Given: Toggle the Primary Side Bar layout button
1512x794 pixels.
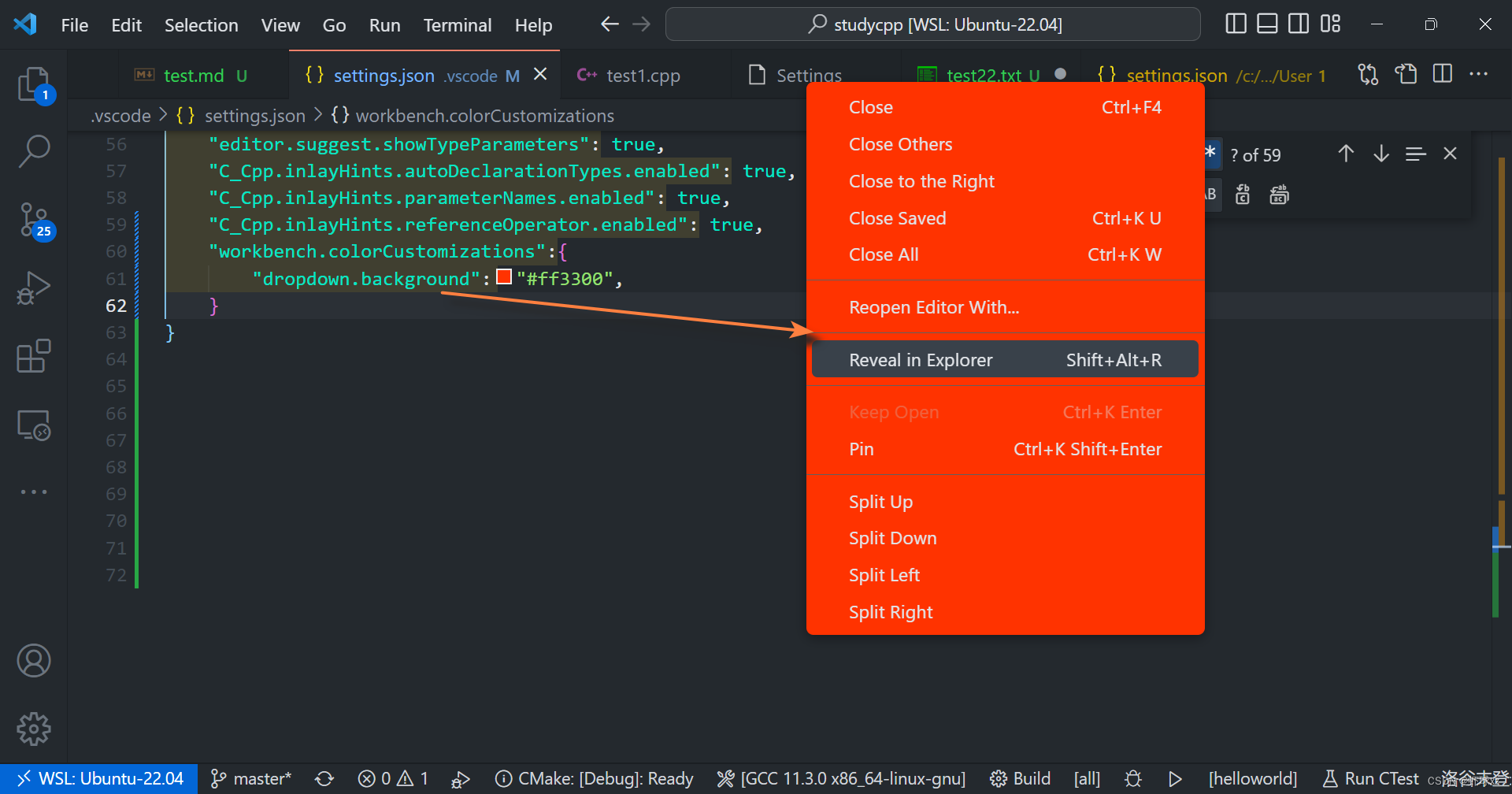Looking at the screenshot, I should tap(1236, 24).
